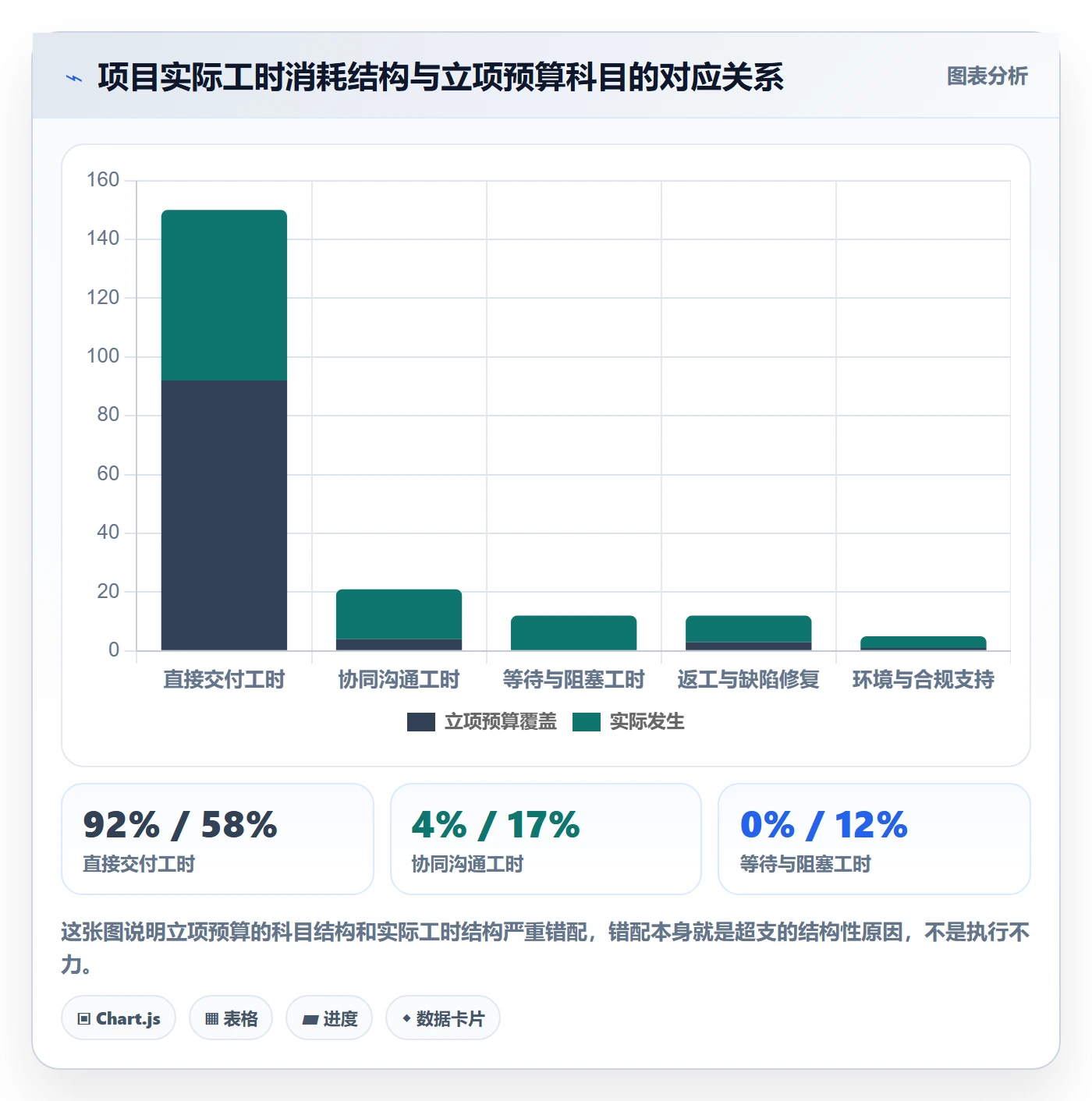Open the 4% / 17% data card
The width and height of the screenshot is (1092, 1101).
pyautogui.click(x=546, y=839)
